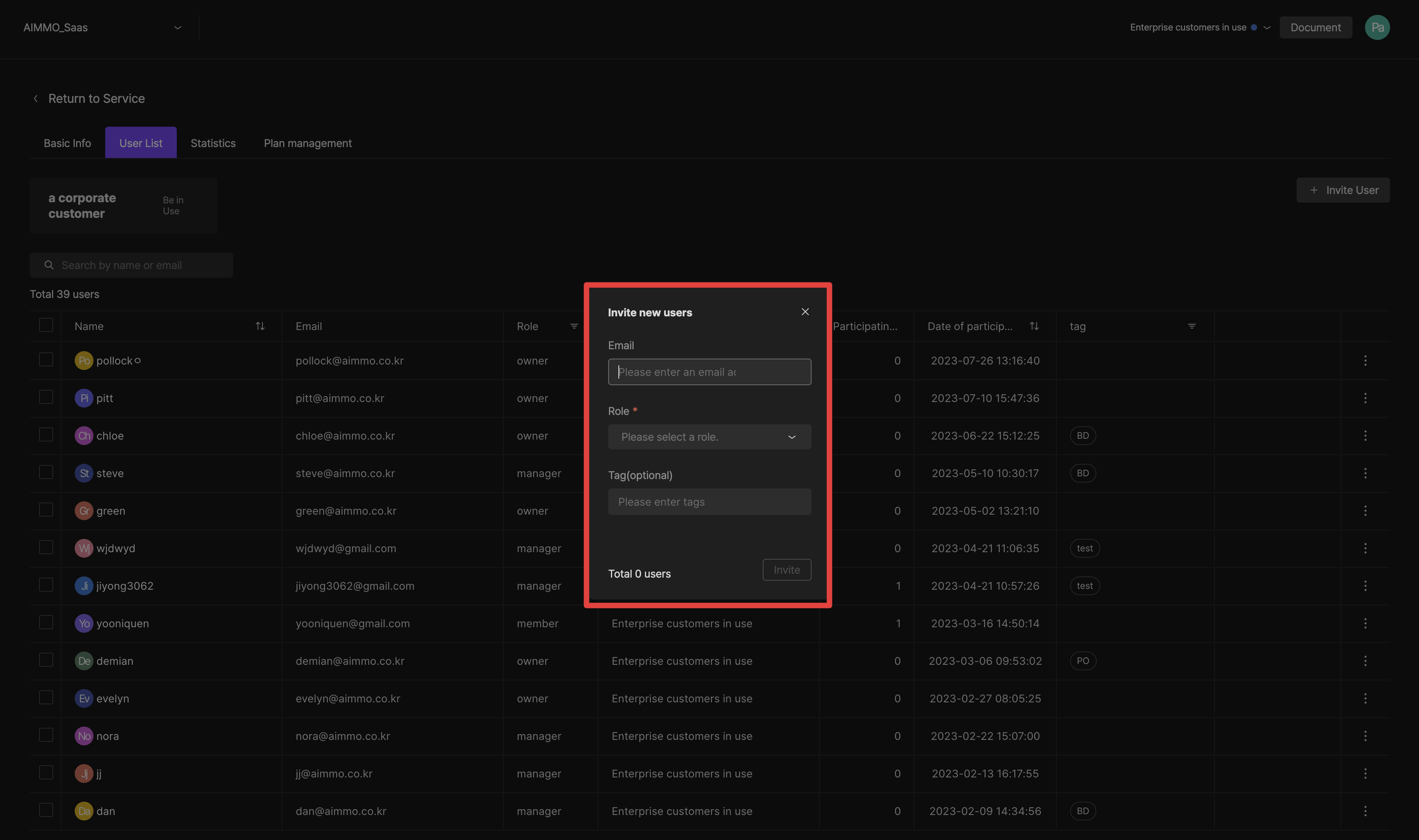Expand the Please select a role dropdown
This screenshot has height=840, width=1419.
[x=709, y=437]
